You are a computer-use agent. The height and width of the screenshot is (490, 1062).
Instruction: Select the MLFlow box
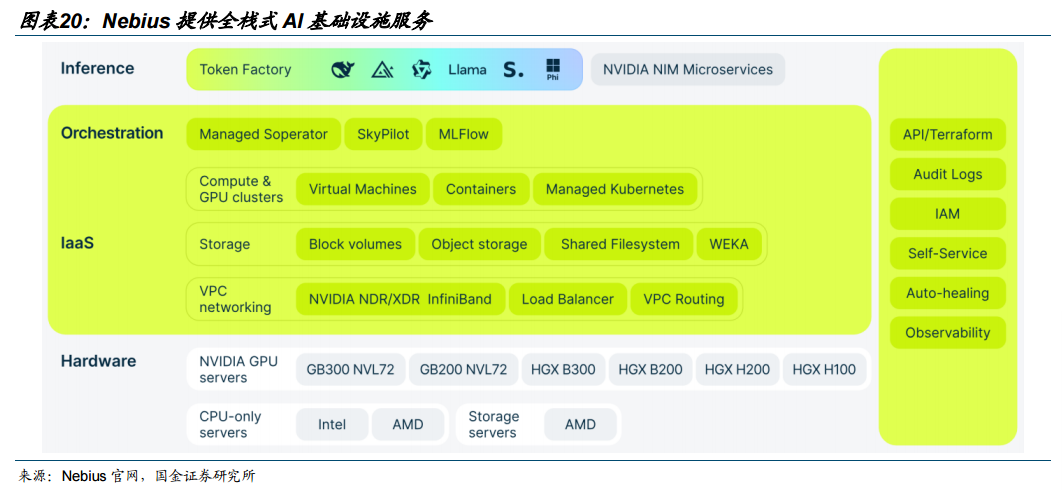[463, 134]
